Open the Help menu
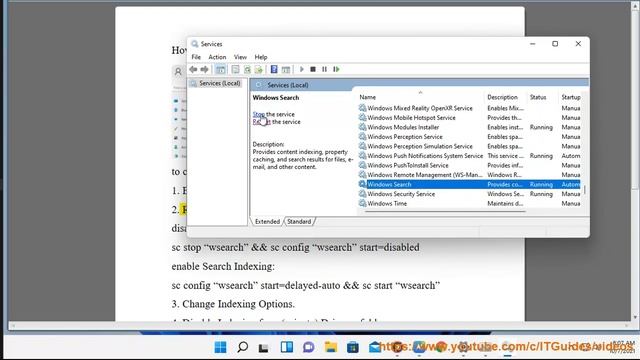Screen dimensions: 640x360 click(x=261, y=57)
